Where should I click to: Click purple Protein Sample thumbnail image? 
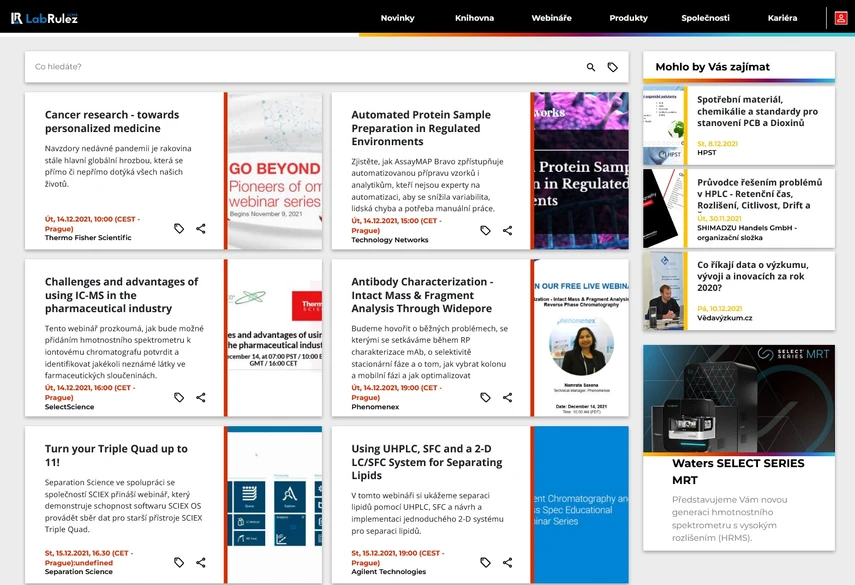coord(581,171)
